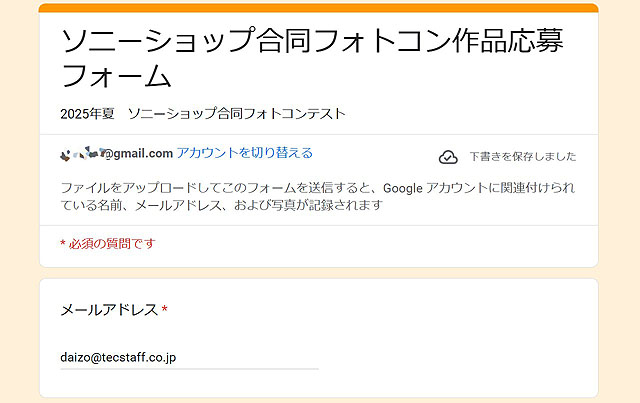640x403 pixels.
Task: Click the 下書きを保存しました status text
Action: pos(522,157)
